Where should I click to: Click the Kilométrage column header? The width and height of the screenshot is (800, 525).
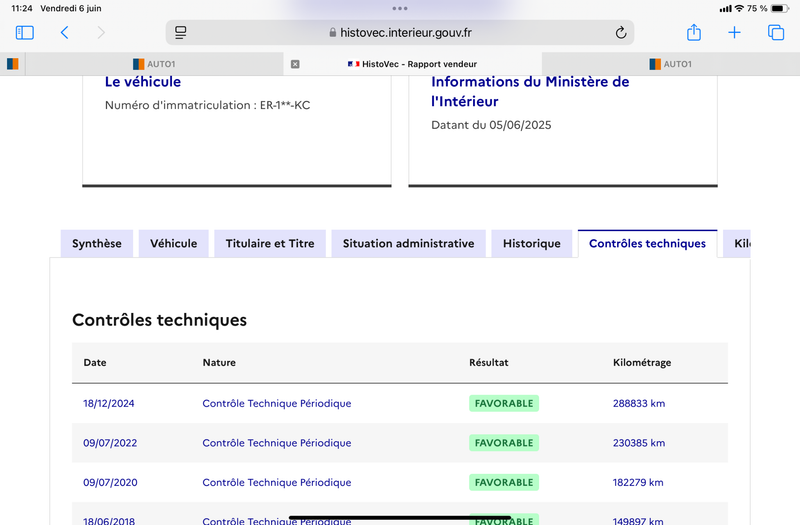(x=642, y=362)
